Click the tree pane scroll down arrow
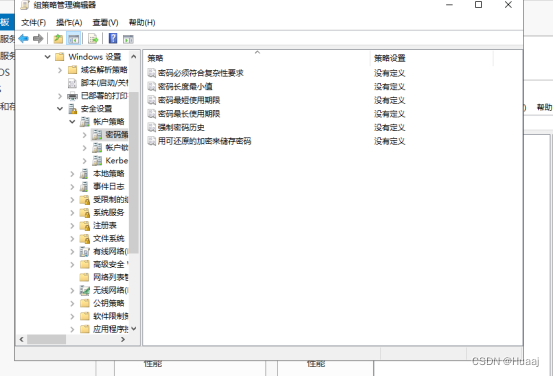The image size is (554, 376). point(134,329)
